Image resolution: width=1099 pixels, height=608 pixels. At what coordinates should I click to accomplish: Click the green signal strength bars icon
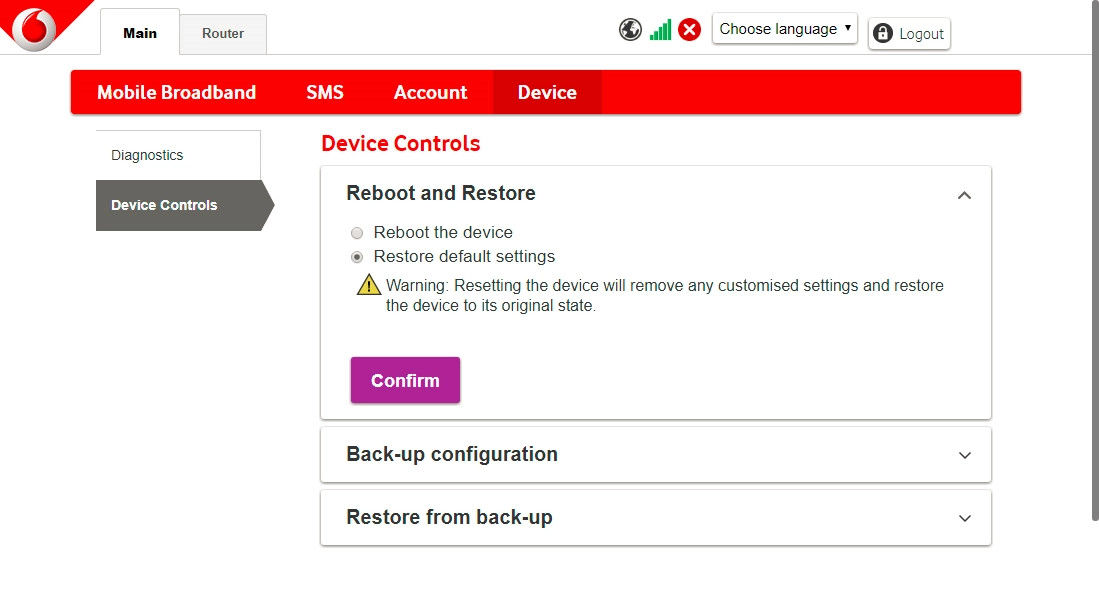pyautogui.click(x=659, y=29)
